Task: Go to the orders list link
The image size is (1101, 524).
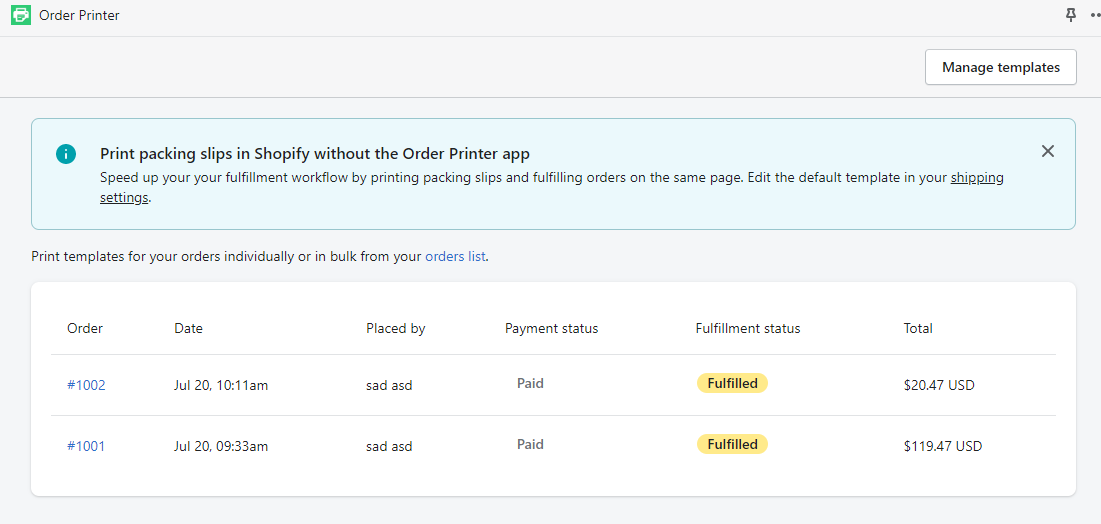Action: pyautogui.click(x=455, y=256)
